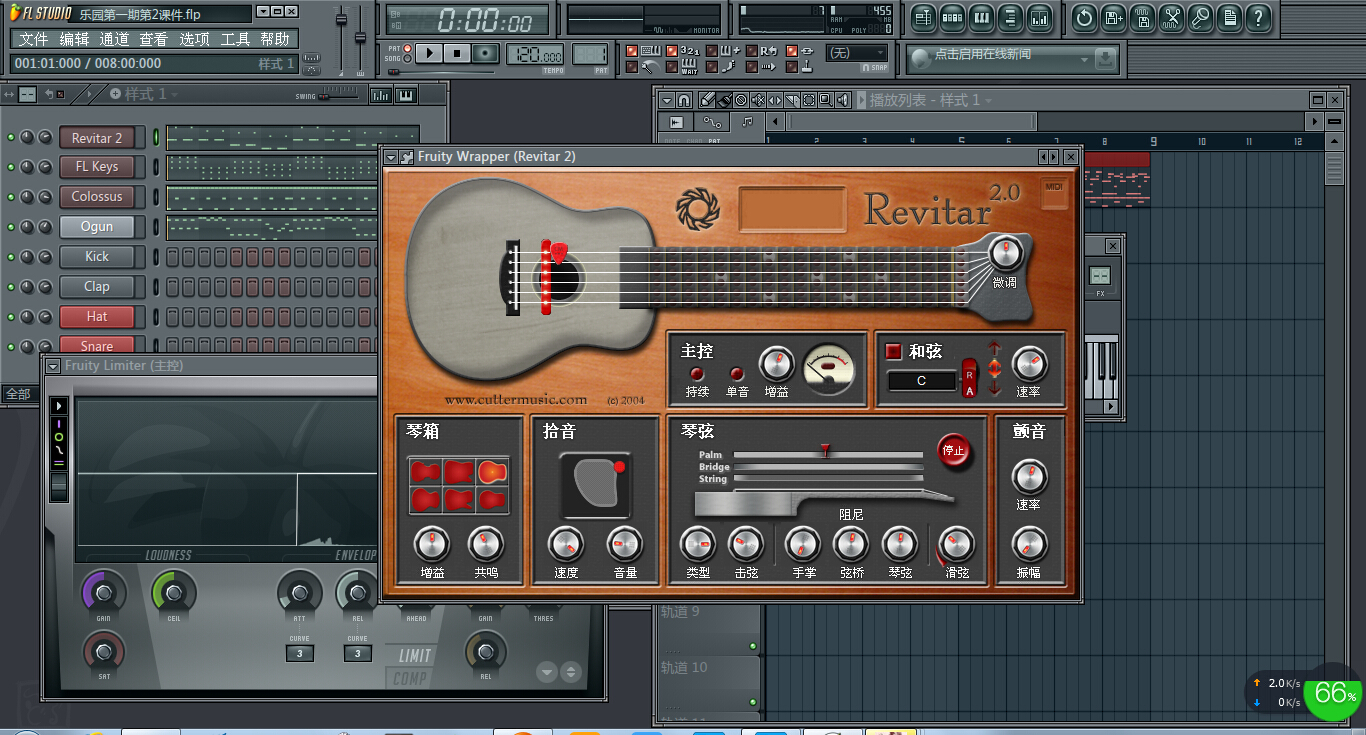
Task: Open the 文件 menu
Action: point(33,39)
